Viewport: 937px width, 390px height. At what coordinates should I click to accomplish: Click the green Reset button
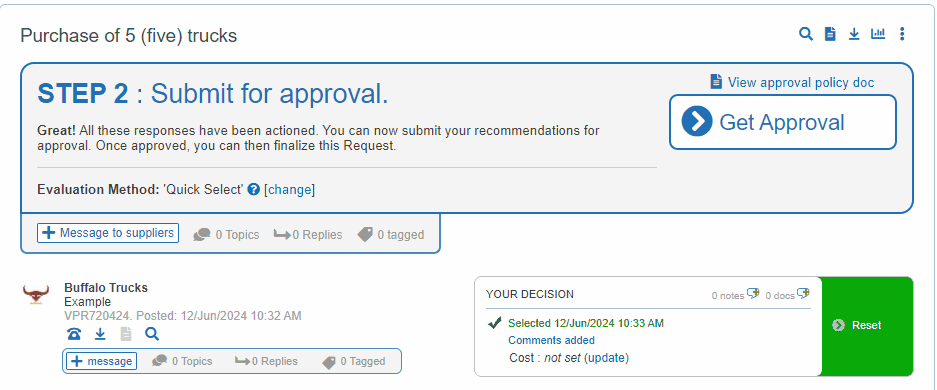click(x=866, y=325)
